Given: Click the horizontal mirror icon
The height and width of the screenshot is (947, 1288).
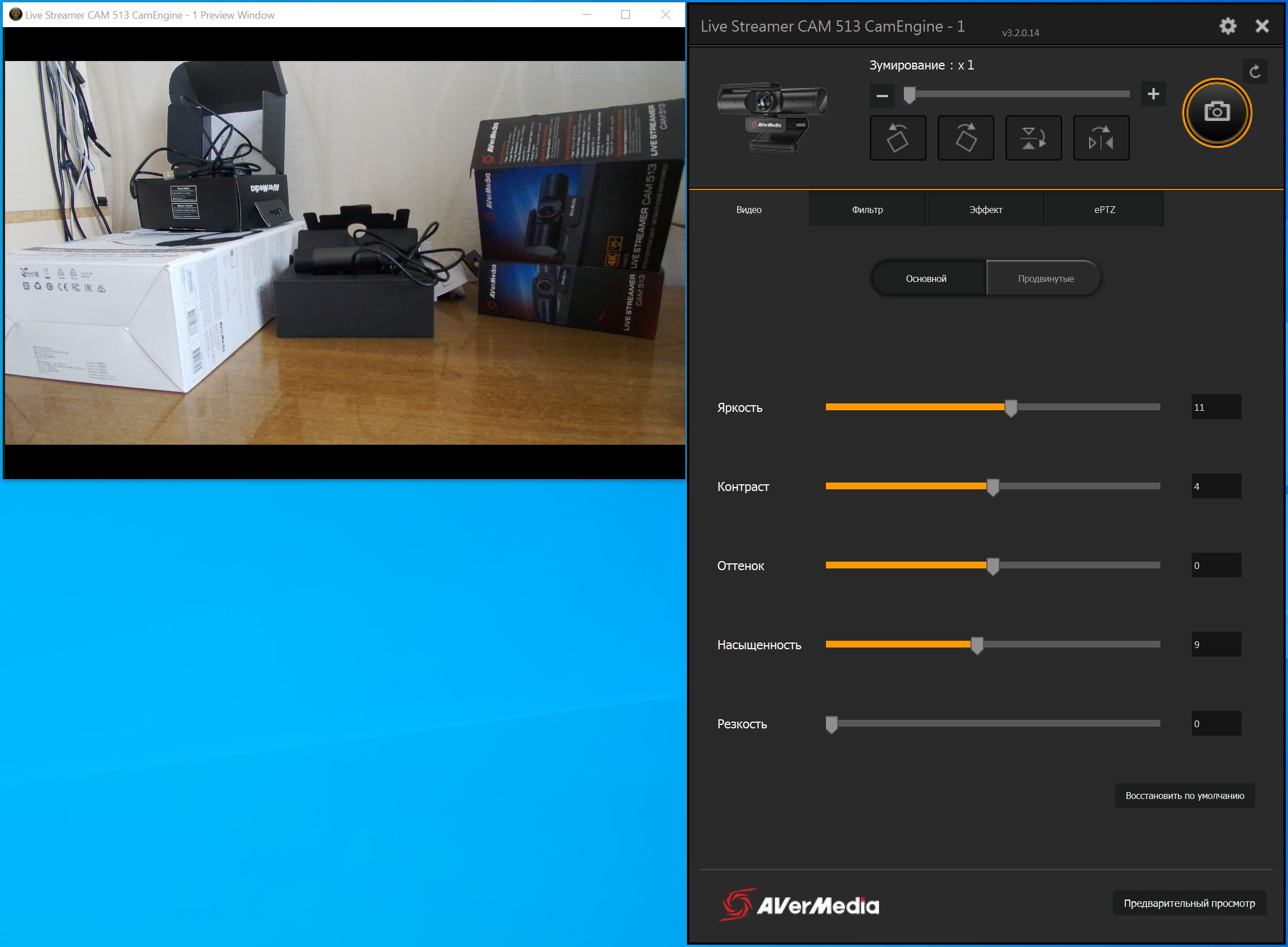Looking at the screenshot, I should coord(1100,138).
